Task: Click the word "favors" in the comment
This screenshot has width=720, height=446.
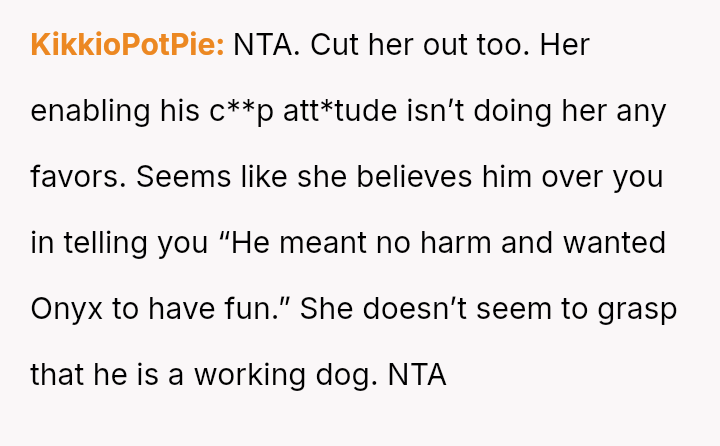Action: click(78, 177)
